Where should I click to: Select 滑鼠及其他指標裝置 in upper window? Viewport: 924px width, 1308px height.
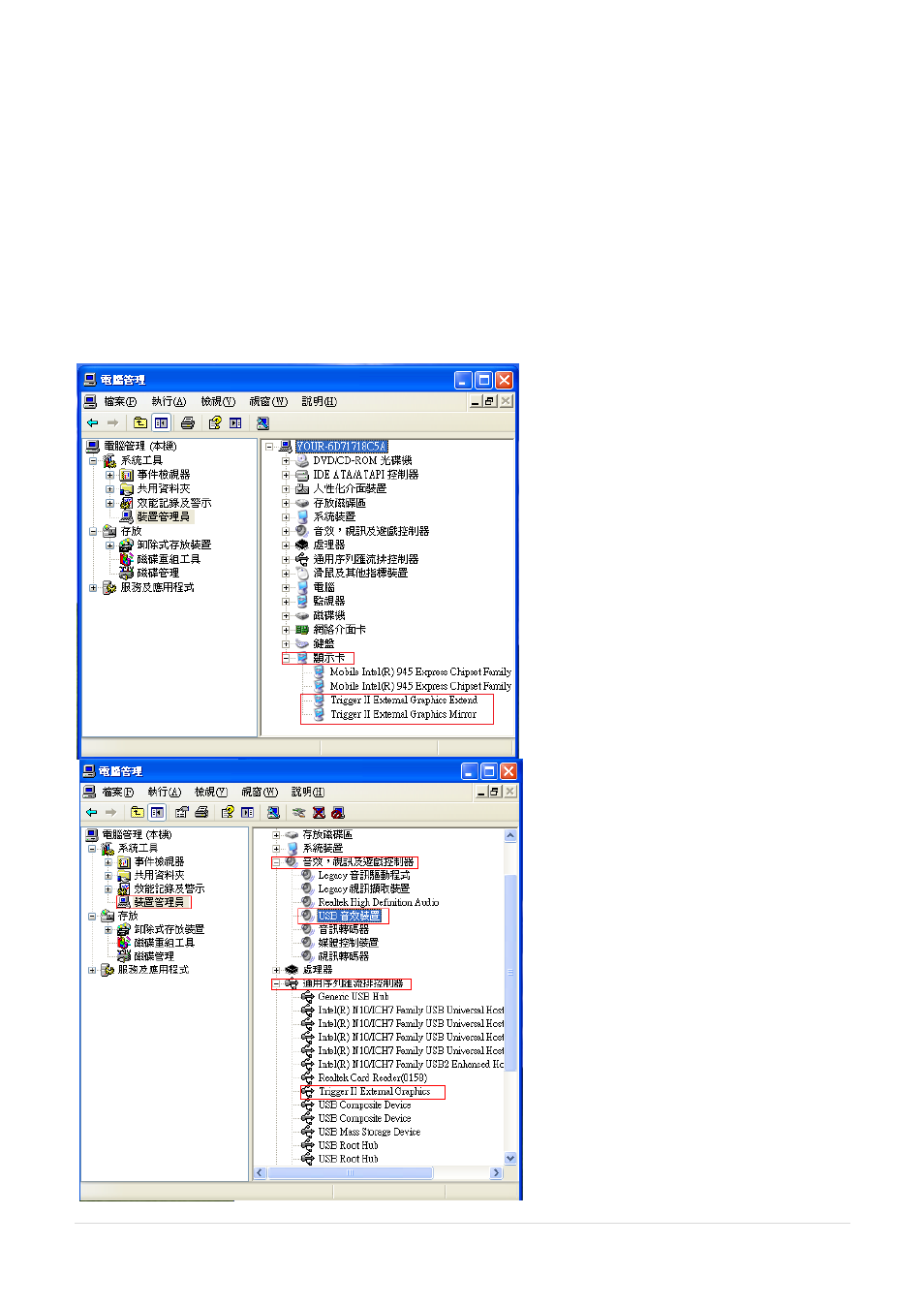[x=360, y=573]
